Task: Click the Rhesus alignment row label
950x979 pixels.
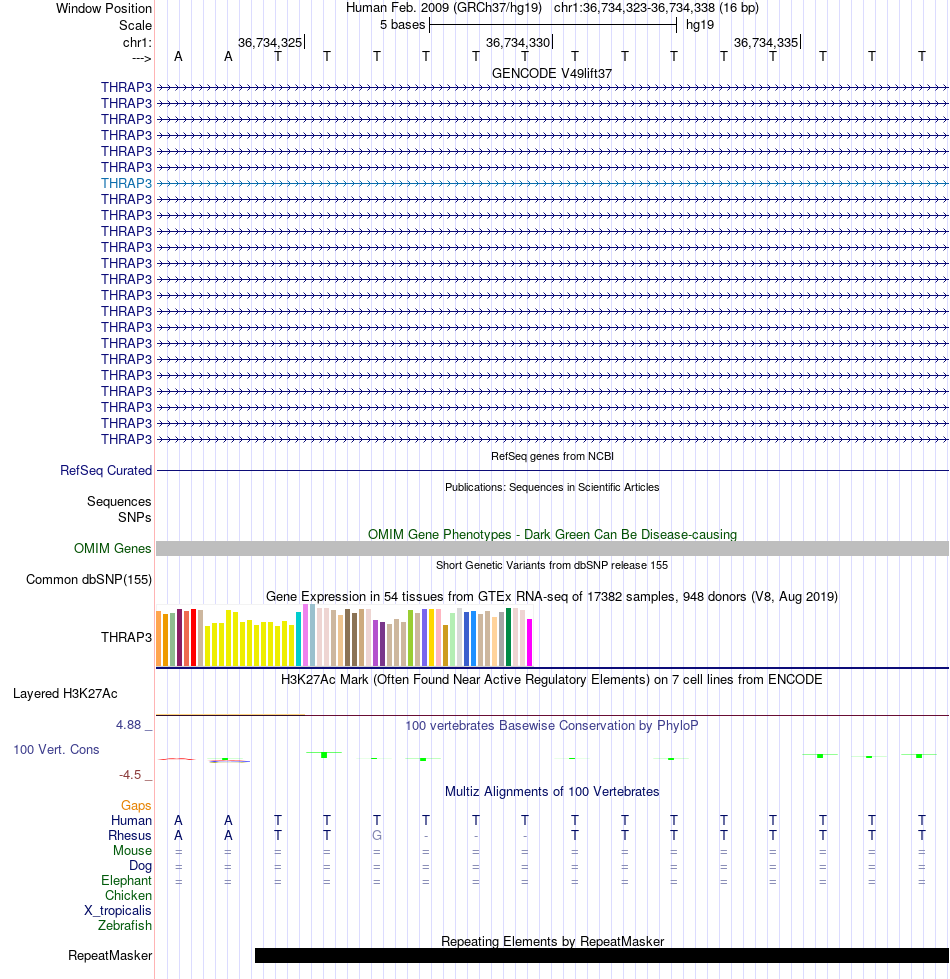Action: click(130, 835)
